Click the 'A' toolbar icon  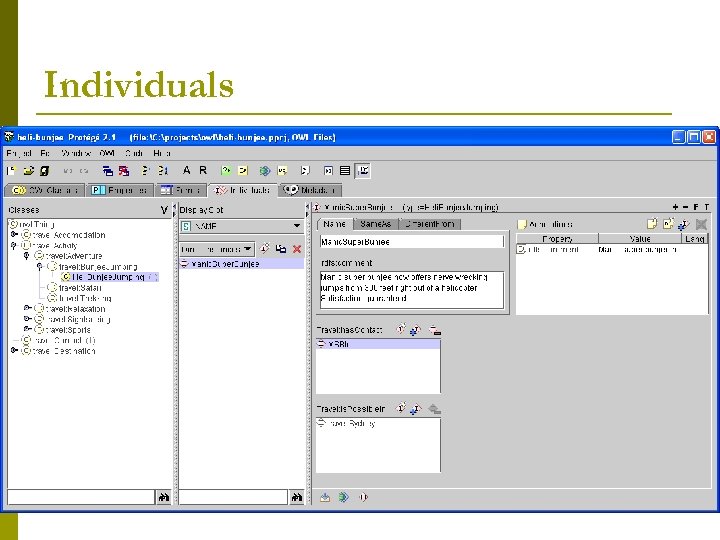click(186, 170)
